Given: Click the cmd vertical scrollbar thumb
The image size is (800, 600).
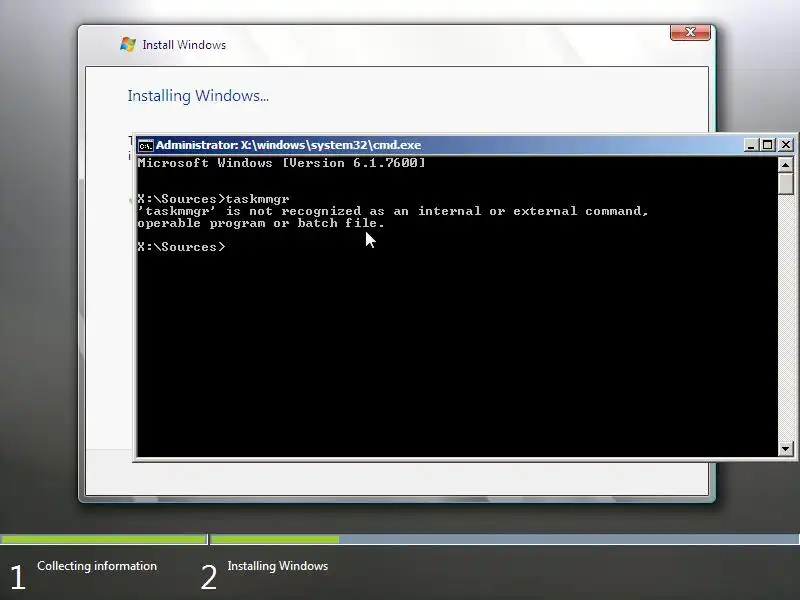Looking at the screenshot, I should [x=785, y=183].
